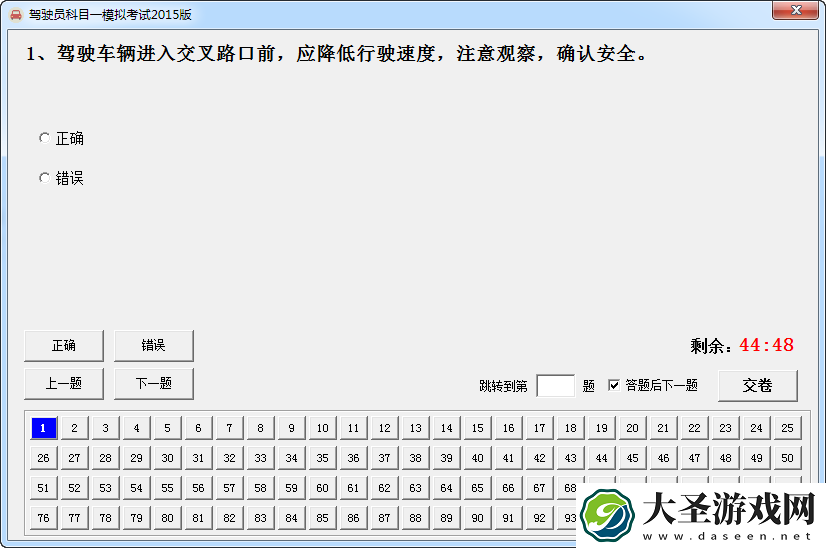Jump to question 9 in grid

coord(291,428)
